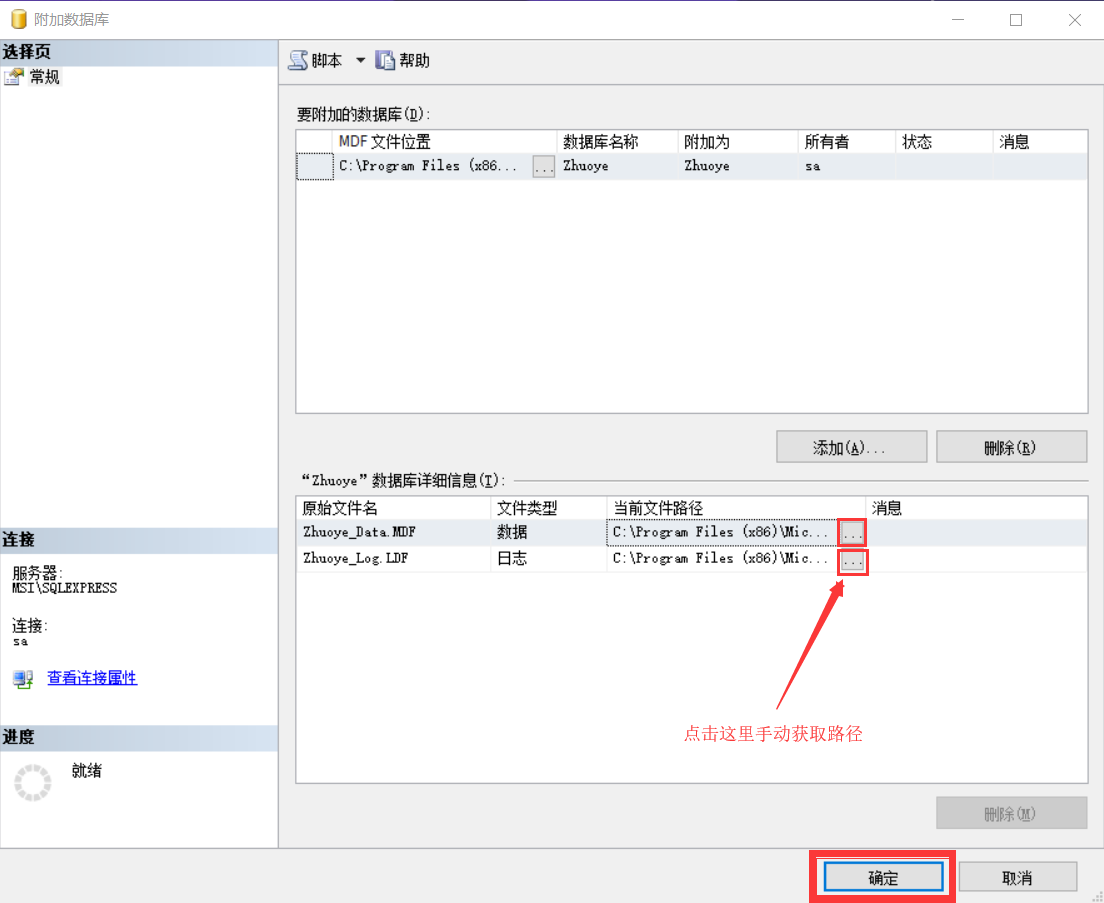Click the 数据 file type cell
The width and height of the screenshot is (1104, 903).
548,532
